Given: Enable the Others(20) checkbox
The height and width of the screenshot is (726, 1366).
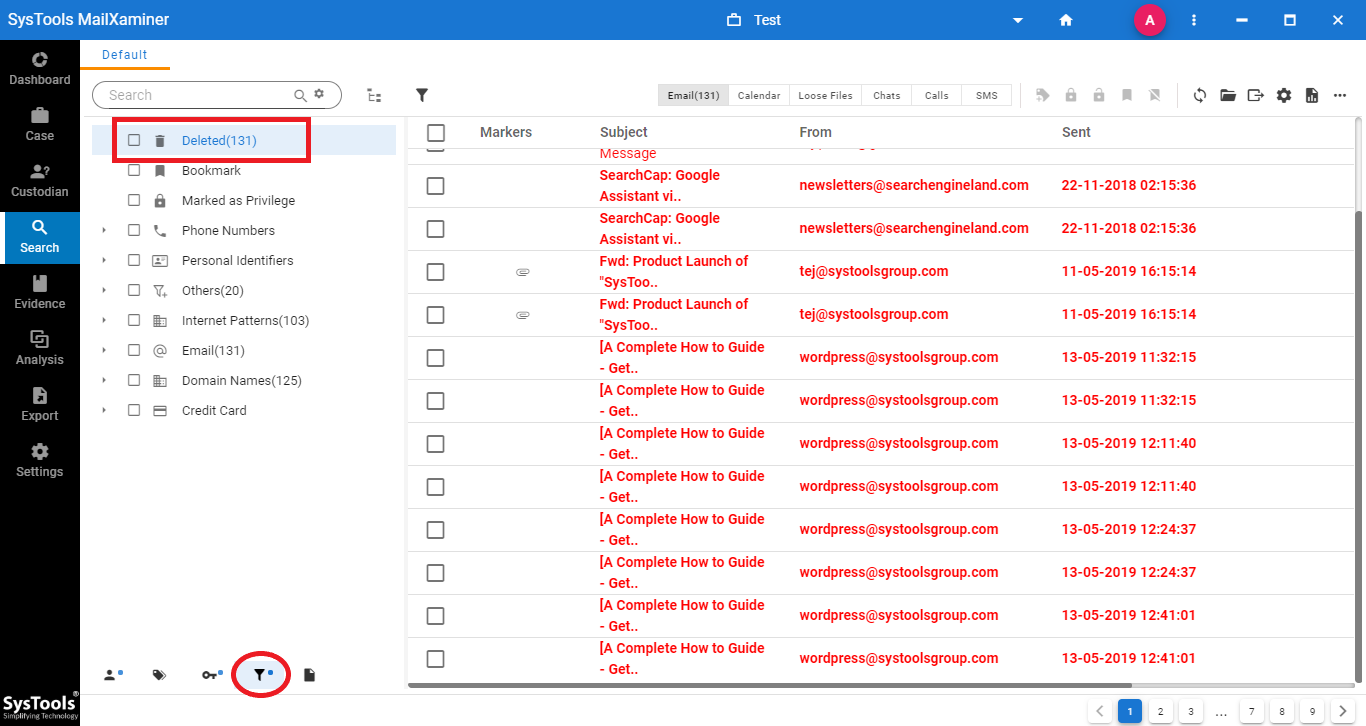Looking at the screenshot, I should point(134,290).
